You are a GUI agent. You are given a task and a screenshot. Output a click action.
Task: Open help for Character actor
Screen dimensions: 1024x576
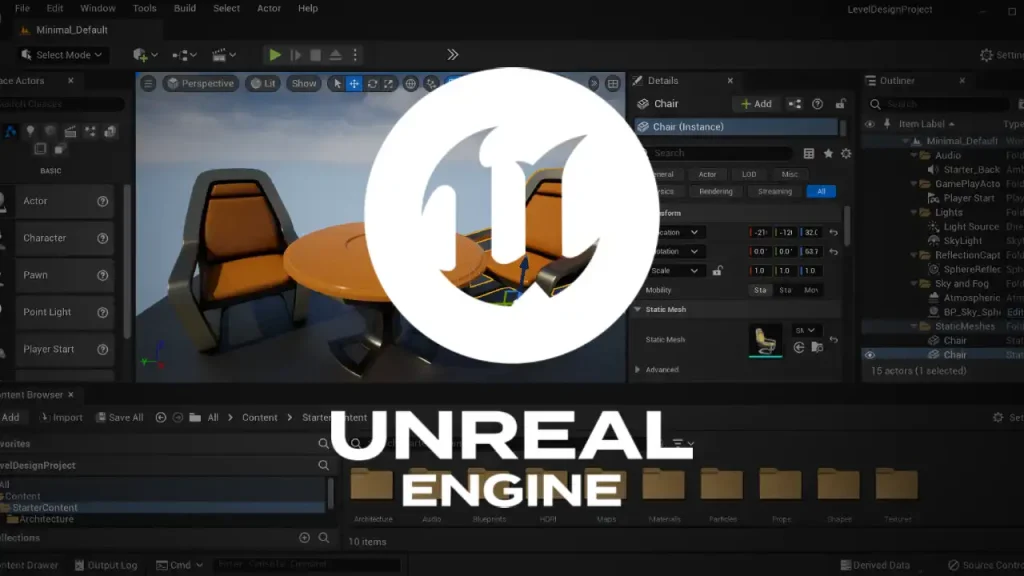103,238
